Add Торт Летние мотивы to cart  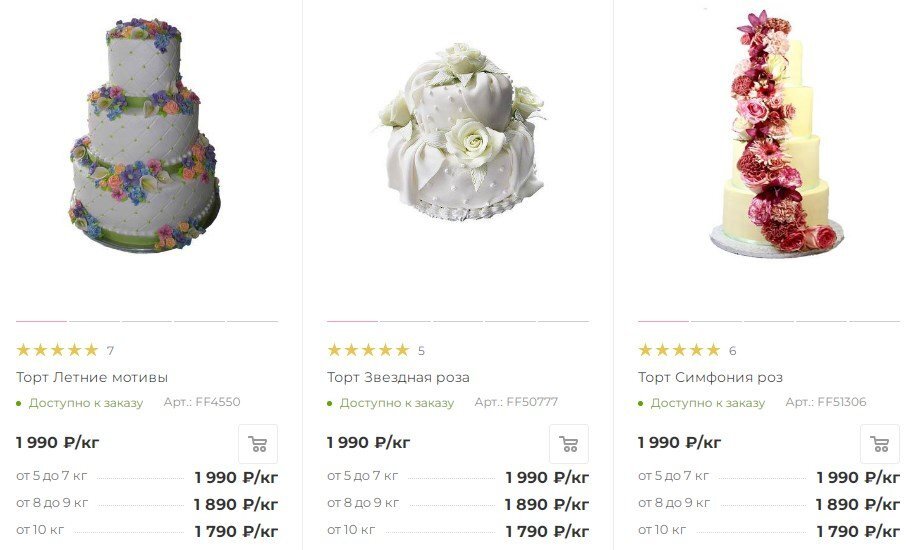tap(258, 444)
